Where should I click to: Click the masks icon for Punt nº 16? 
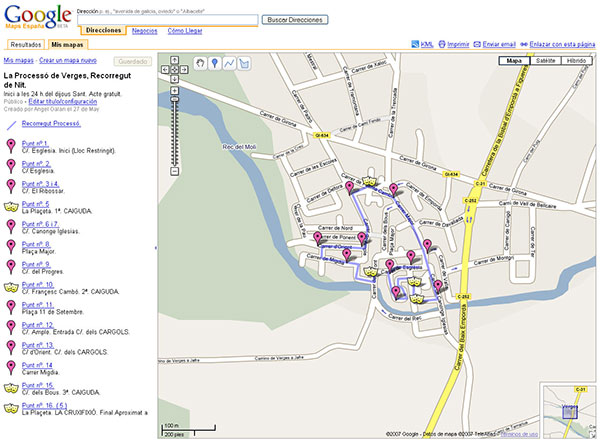tap(11, 408)
